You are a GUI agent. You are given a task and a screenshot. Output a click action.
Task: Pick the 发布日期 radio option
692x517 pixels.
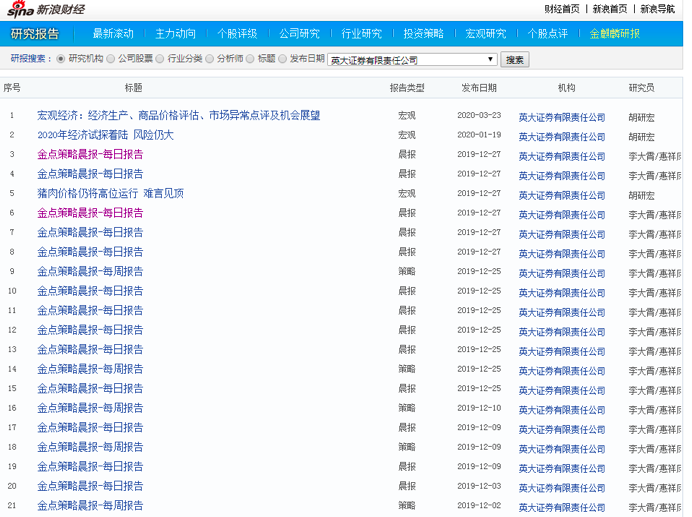point(283,60)
